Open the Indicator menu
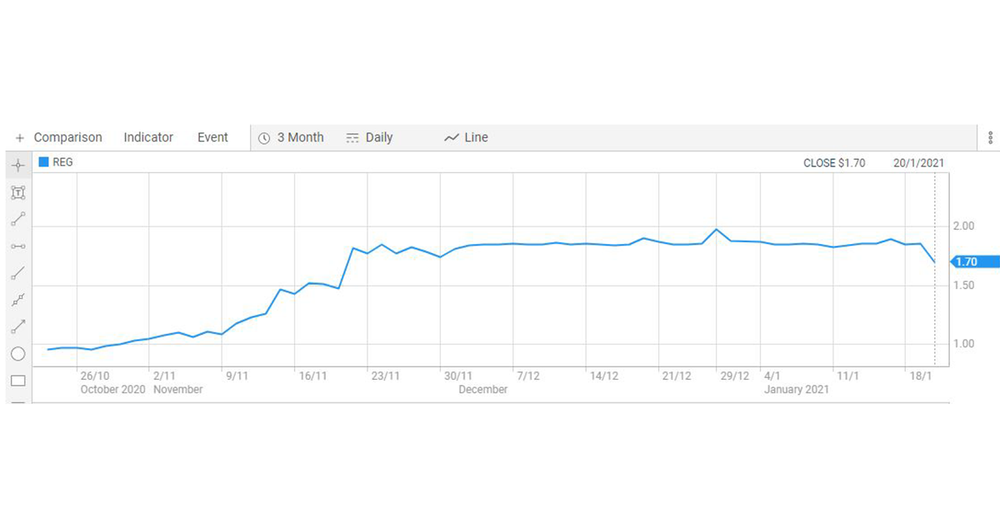 coord(148,138)
